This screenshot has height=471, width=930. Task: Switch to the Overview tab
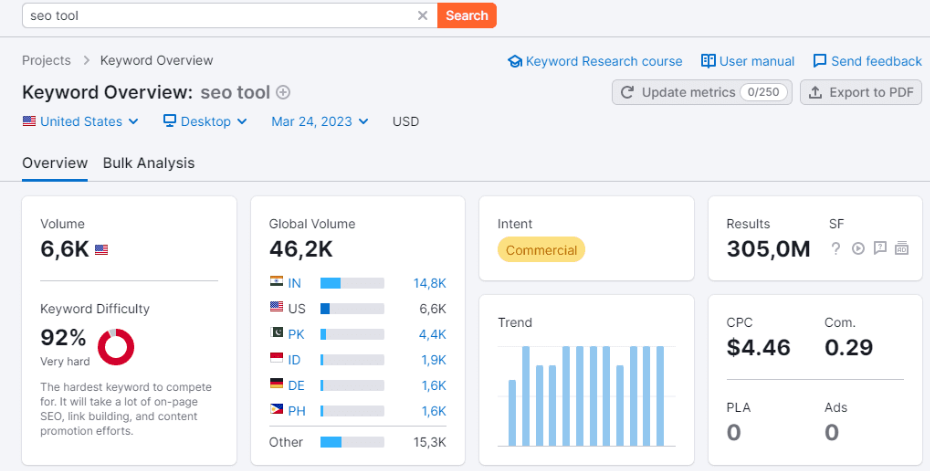[x=55, y=163]
